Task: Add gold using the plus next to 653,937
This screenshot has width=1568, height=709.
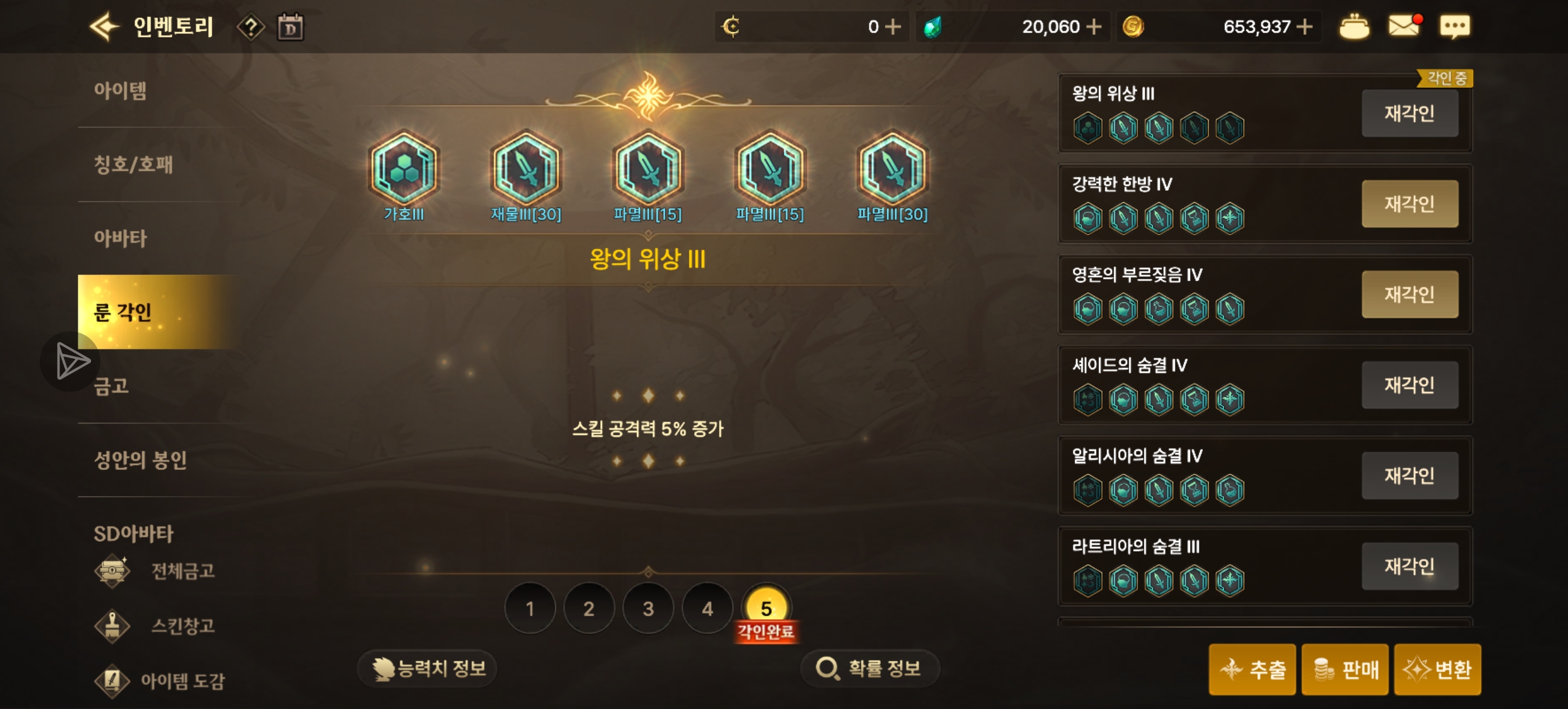Action: 1304,27
